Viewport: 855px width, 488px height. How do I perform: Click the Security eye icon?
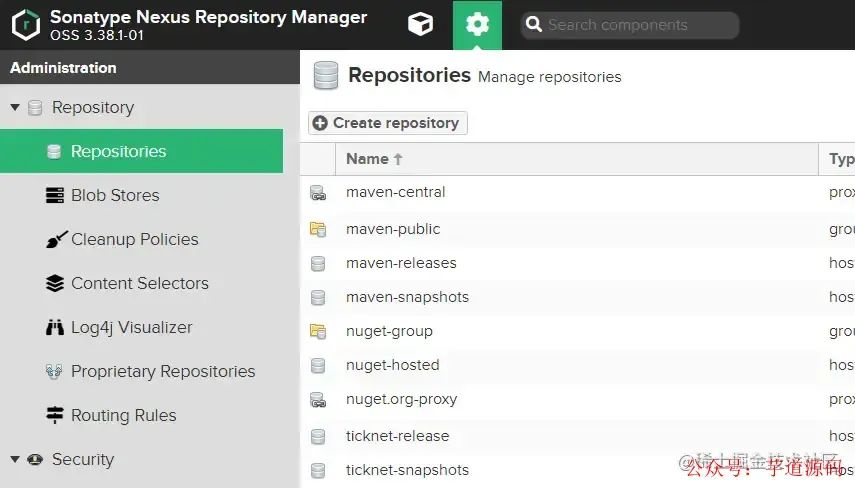(x=35, y=459)
